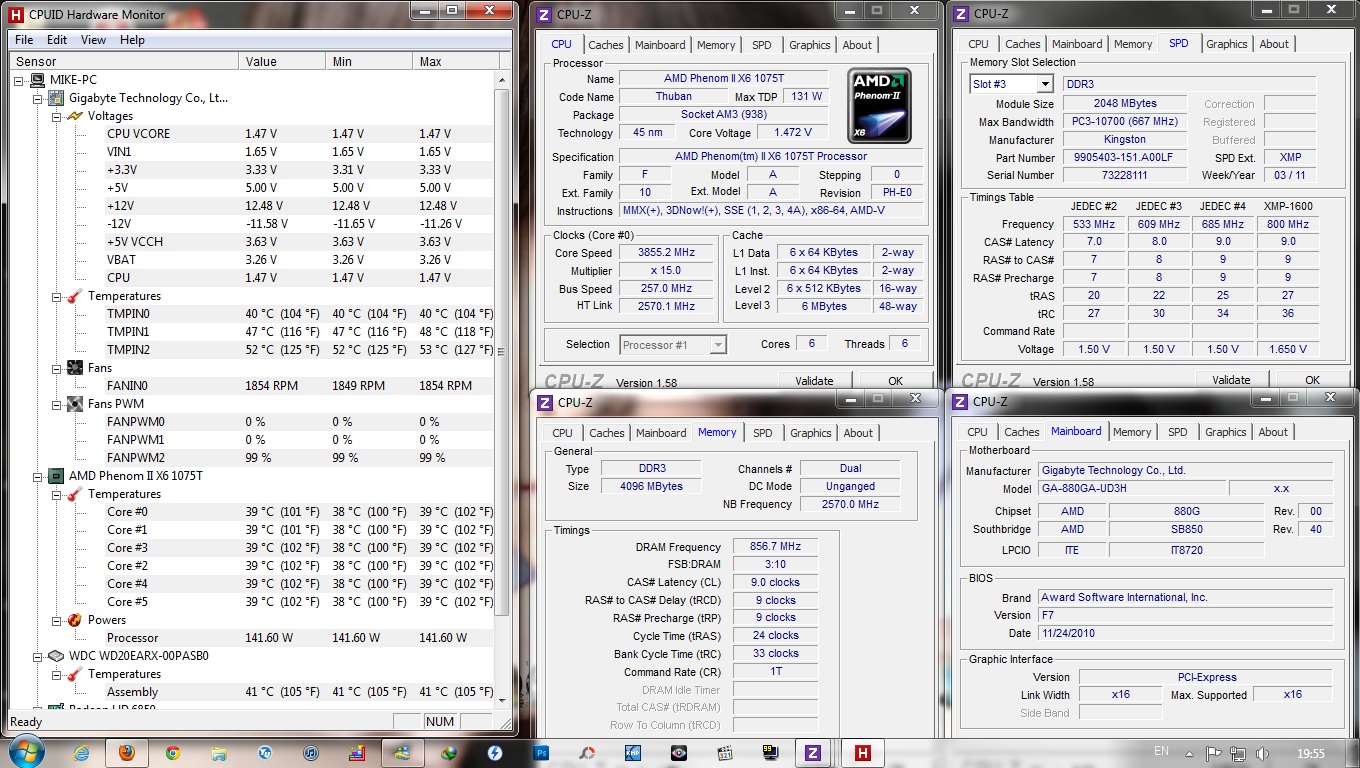Image resolution: width=1360 pixels, height=768 pixels.
Task: Click the thermometer icon above Core #0
Action: click(75, 494)
